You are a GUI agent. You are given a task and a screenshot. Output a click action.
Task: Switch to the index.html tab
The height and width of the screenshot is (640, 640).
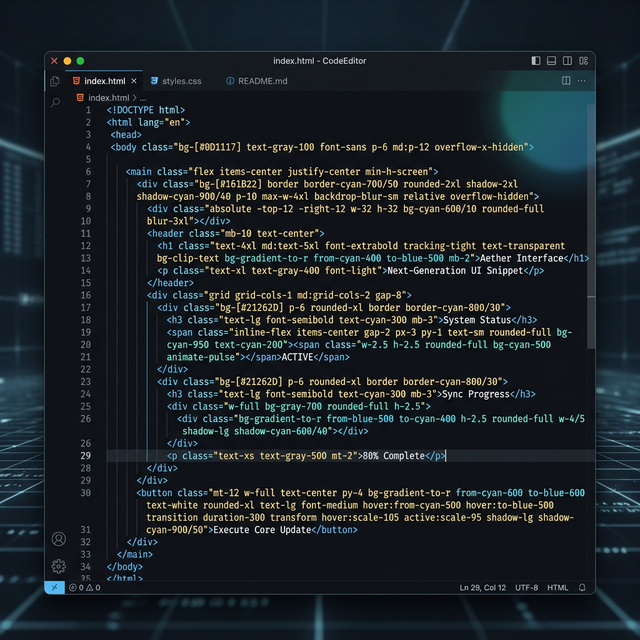pyautogui.click(x=104, y=81)
